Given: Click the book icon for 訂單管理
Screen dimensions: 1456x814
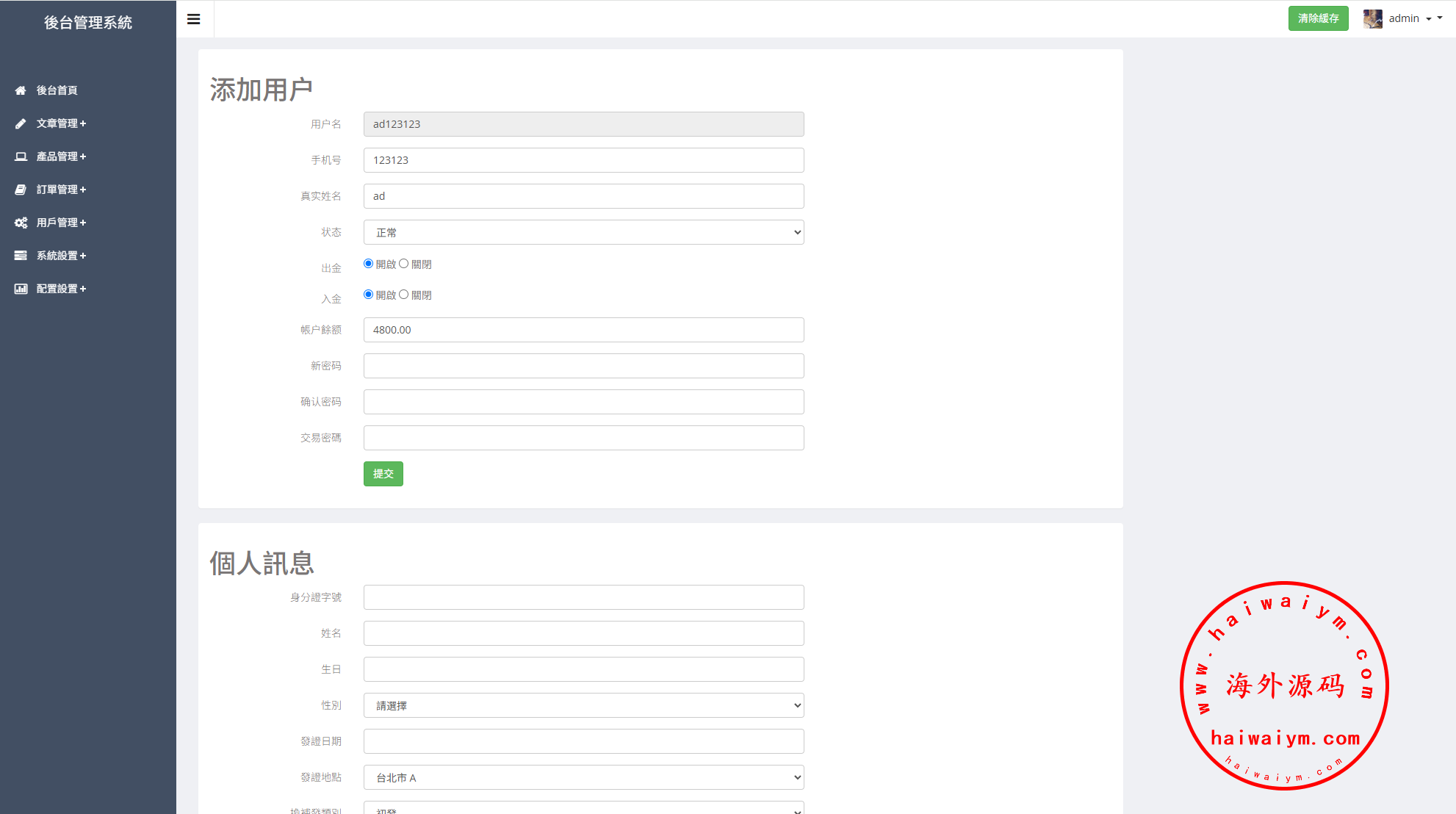Looking at the screenshot, I should 21,190.
